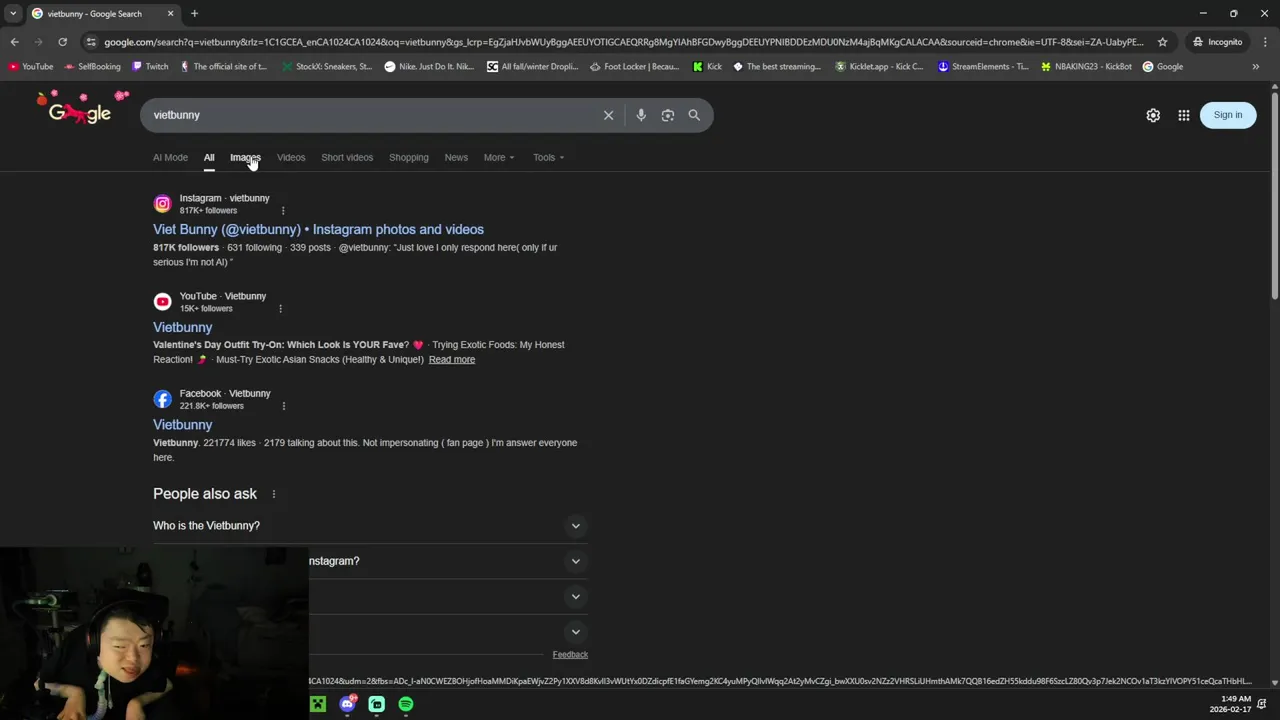Viewport: 1280px width, 720px height.
Task: Open the SelfBooking bookmark
Action: point(92,67)
